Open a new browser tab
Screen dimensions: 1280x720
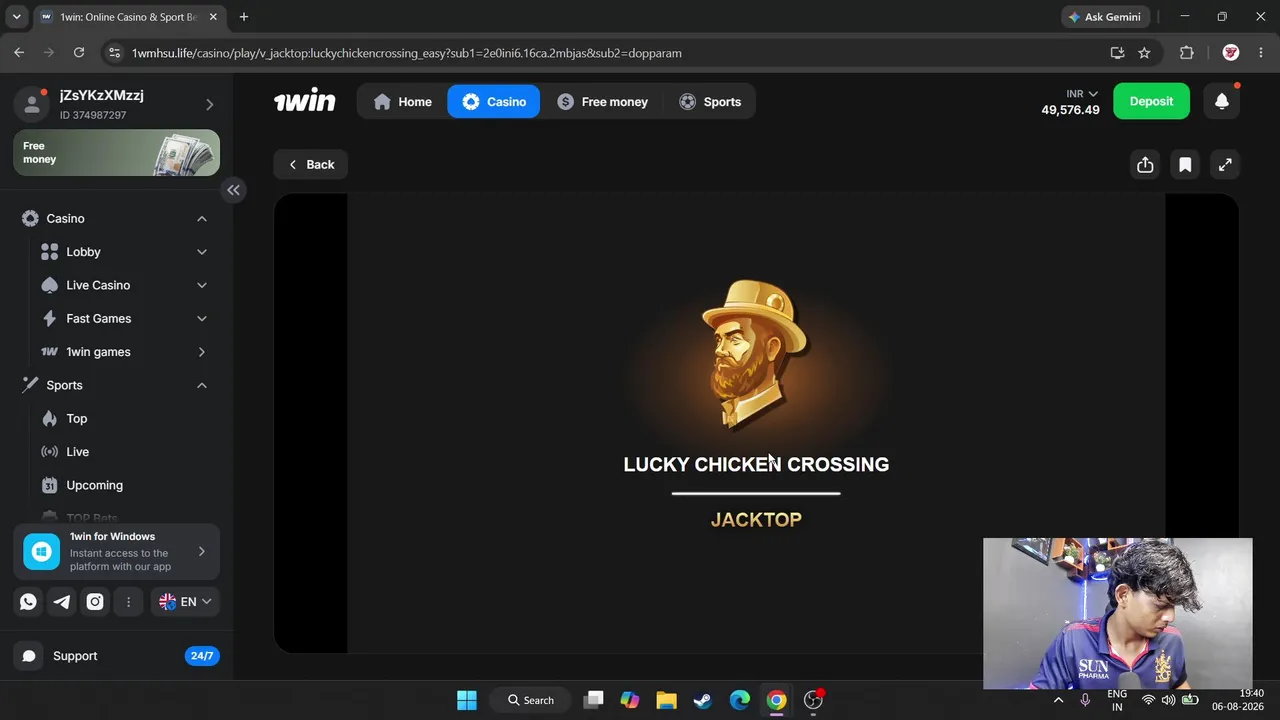243,17
